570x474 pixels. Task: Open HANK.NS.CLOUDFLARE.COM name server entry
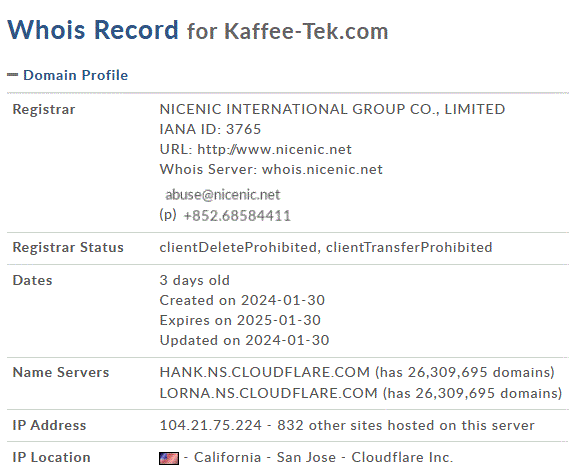coord(265,372)
